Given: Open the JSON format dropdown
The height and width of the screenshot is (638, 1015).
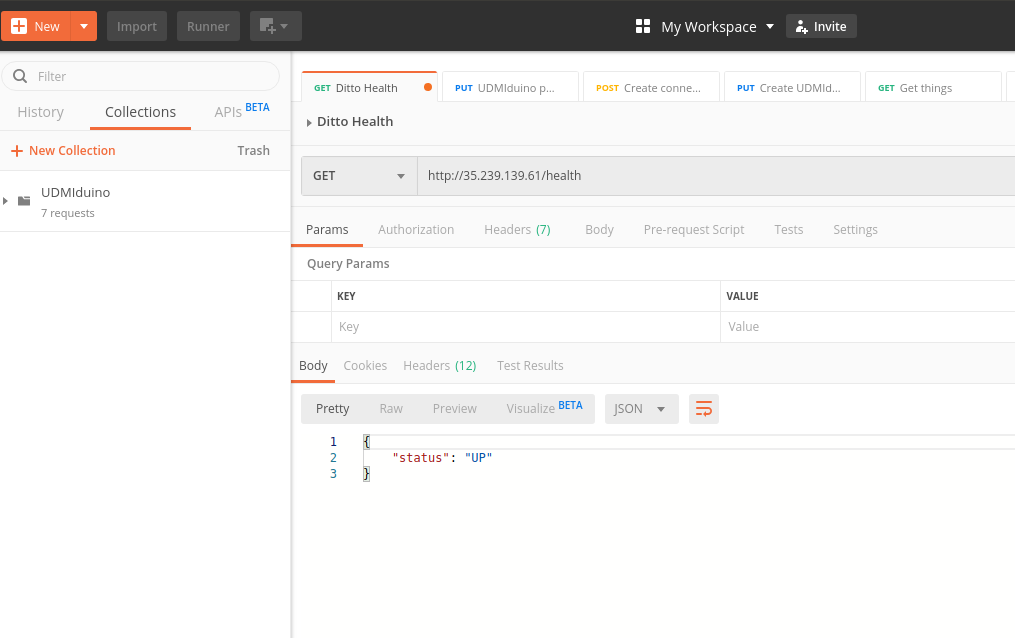Looking at the screenshot, I should [x=641, y=409].
